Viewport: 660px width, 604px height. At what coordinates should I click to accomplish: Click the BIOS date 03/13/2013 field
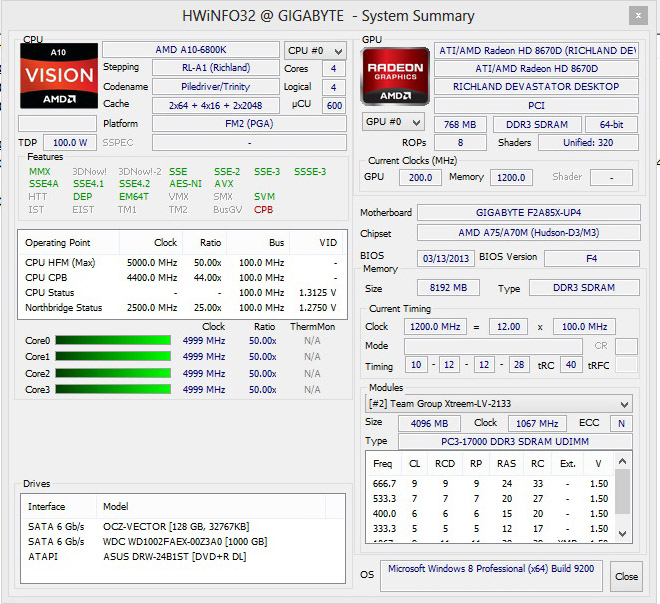click(x=446, y=258)
